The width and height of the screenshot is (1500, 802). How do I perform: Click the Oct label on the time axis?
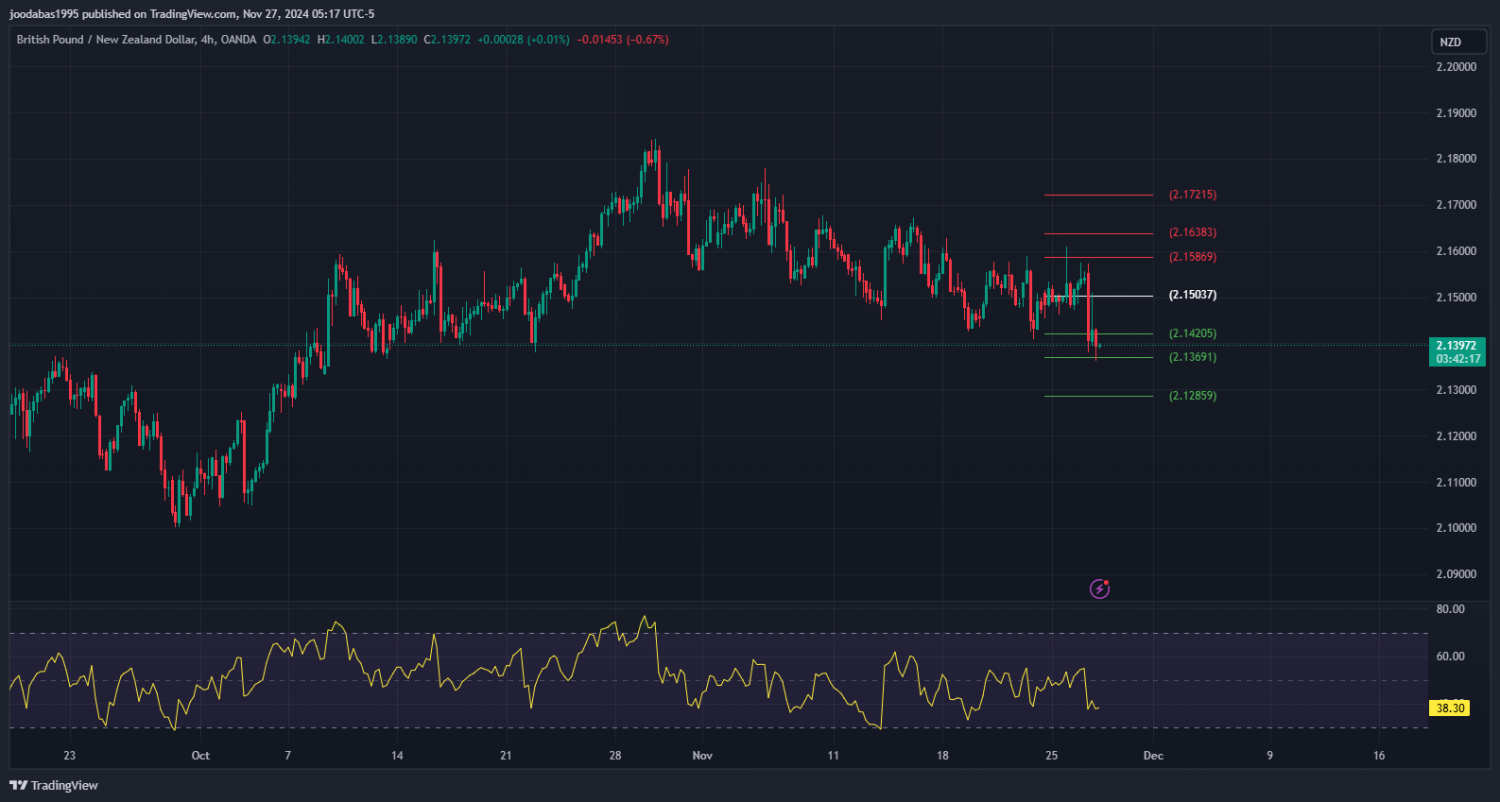(200, 756)
